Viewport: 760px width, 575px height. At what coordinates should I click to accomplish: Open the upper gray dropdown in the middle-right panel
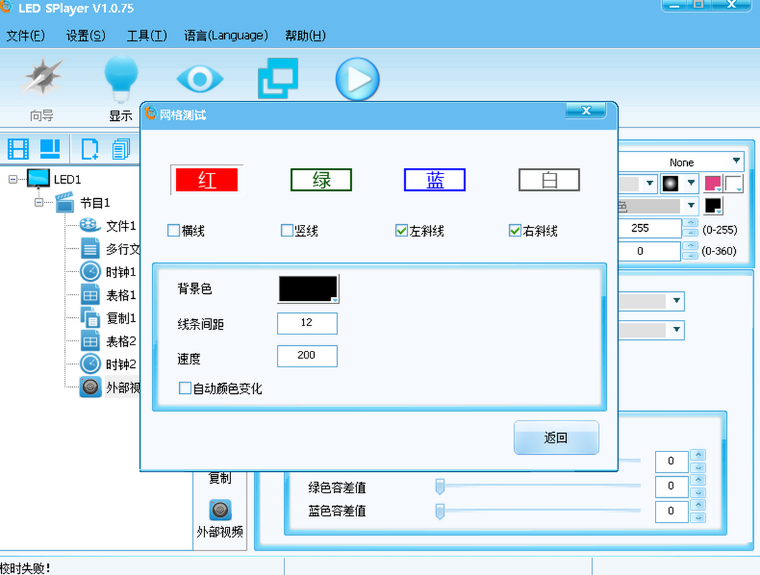tap(677, 301)
